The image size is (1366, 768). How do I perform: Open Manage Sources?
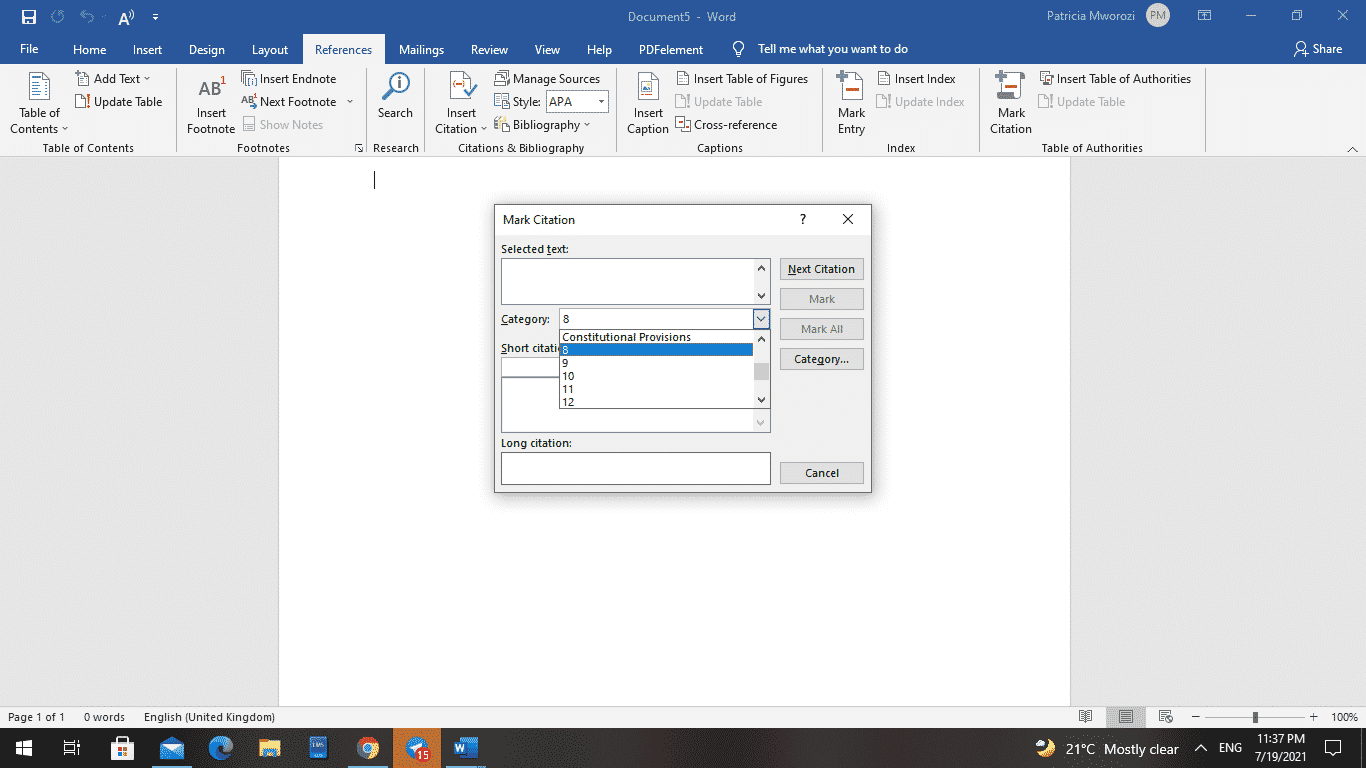point(548,78)
